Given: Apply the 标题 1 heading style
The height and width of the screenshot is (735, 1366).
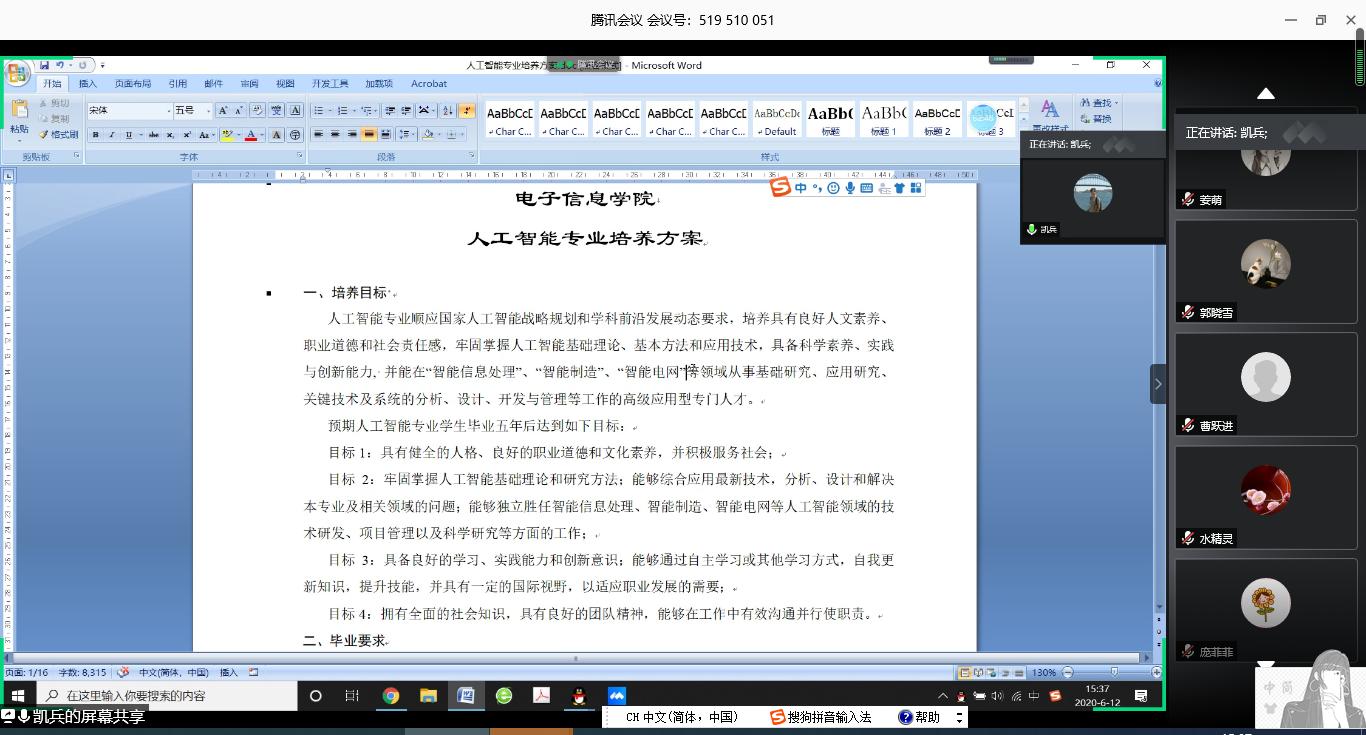Looking at the screenshot, I should click(x=884, y=118).
